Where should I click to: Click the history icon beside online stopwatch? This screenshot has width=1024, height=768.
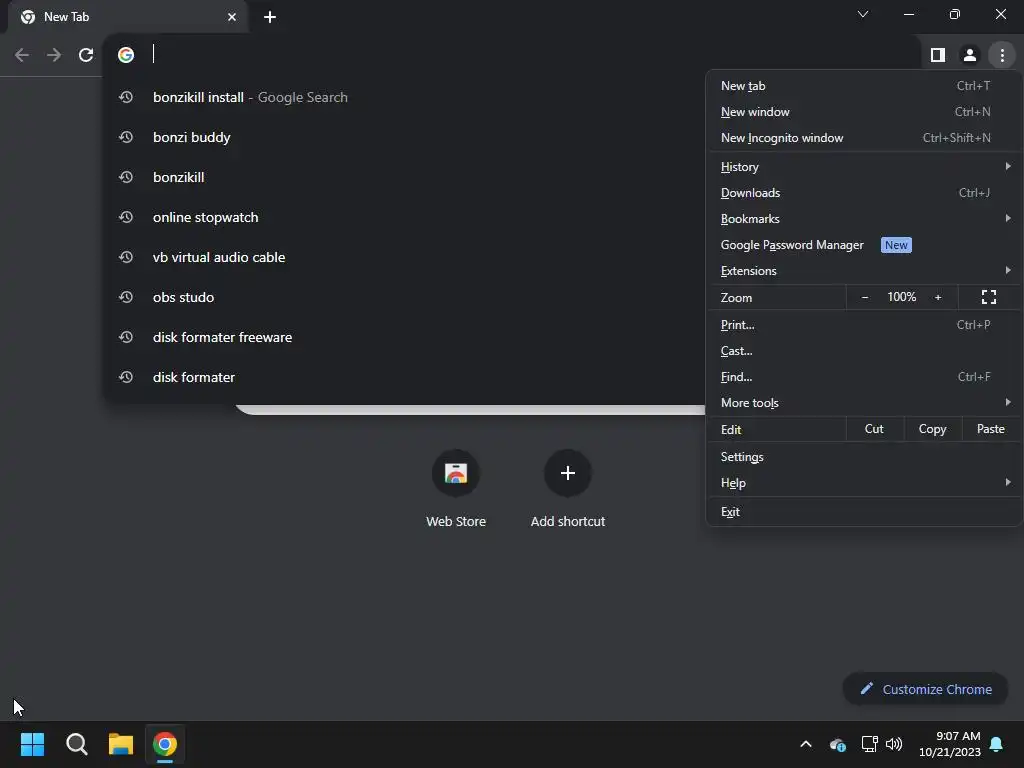coord(126,217)
